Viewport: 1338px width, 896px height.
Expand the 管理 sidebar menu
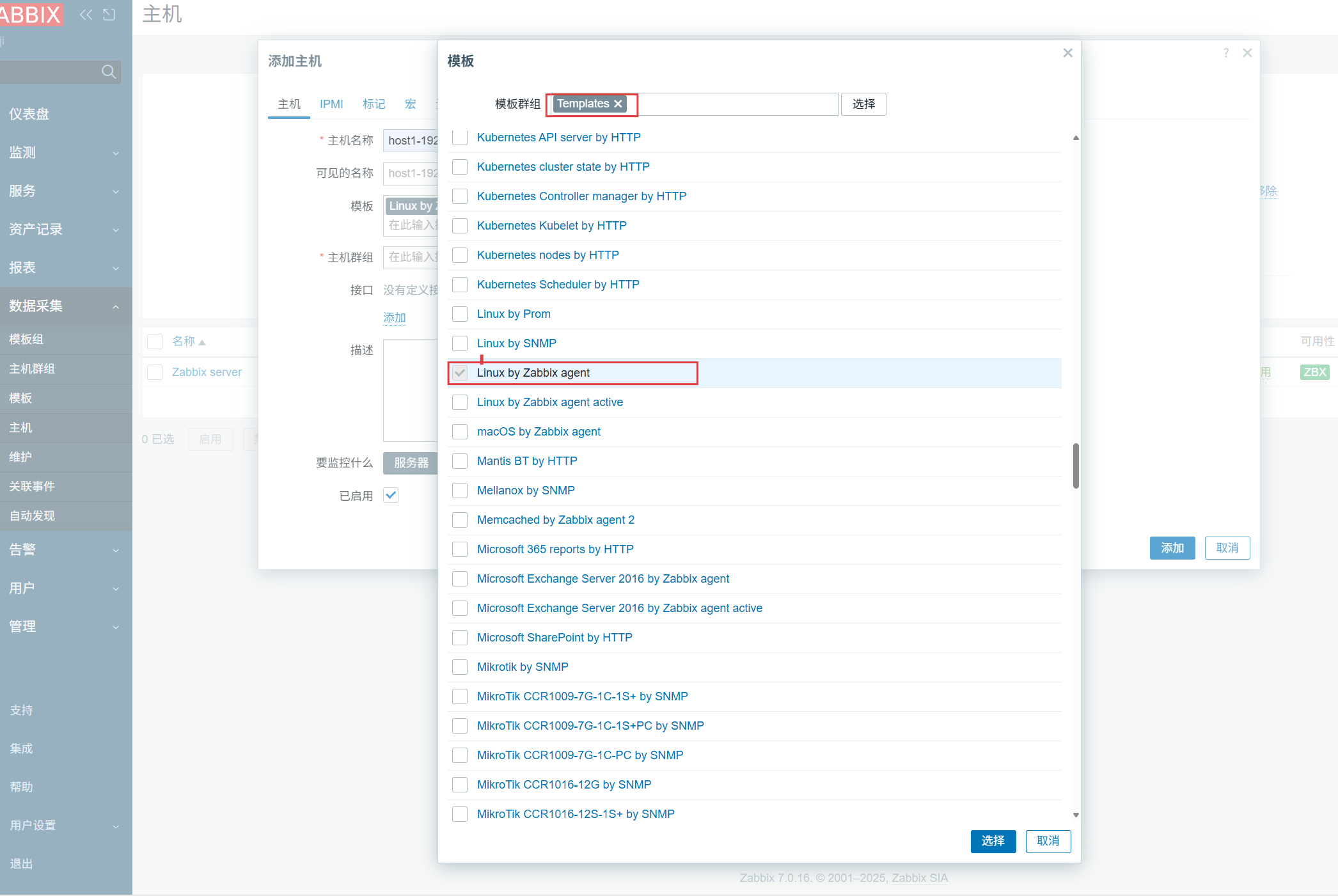66,626
